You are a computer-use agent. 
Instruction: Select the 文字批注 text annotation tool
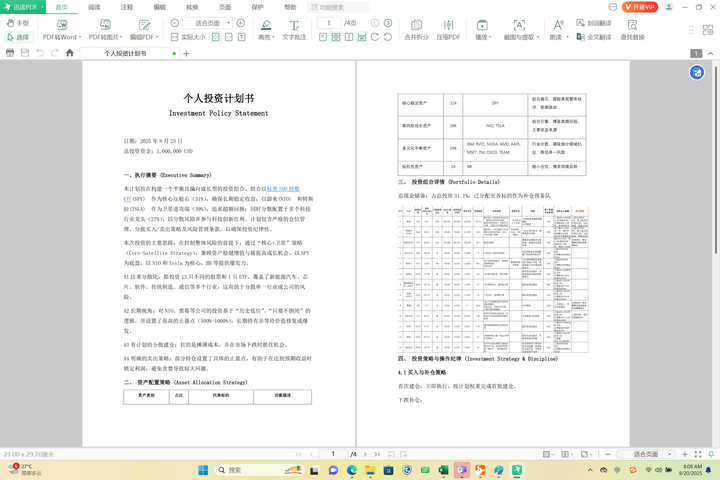click(x=294, y=24)
